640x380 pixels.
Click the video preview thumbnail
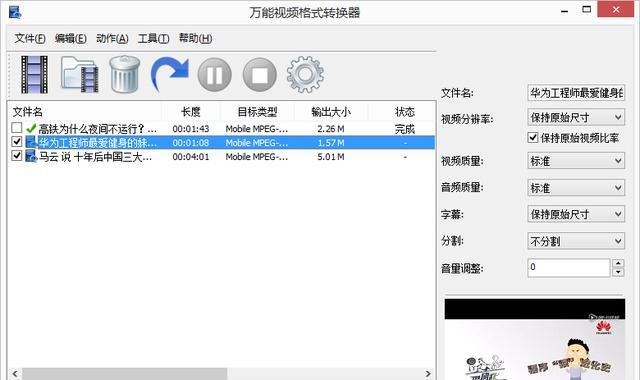pos(535,339)
